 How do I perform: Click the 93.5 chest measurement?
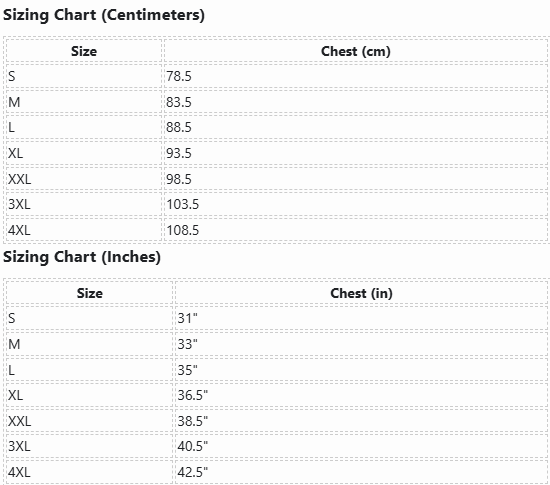coord(356,153)
